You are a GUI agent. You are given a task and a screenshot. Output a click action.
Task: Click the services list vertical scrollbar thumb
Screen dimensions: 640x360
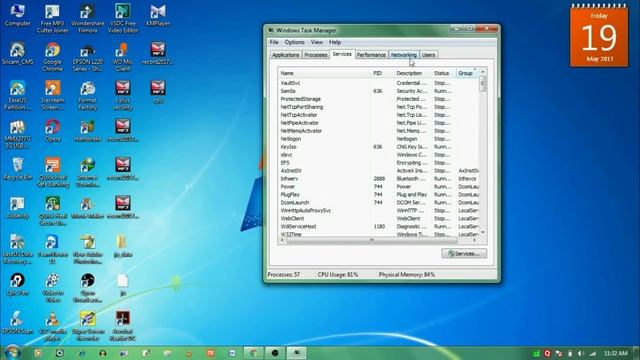click(483, 84)
